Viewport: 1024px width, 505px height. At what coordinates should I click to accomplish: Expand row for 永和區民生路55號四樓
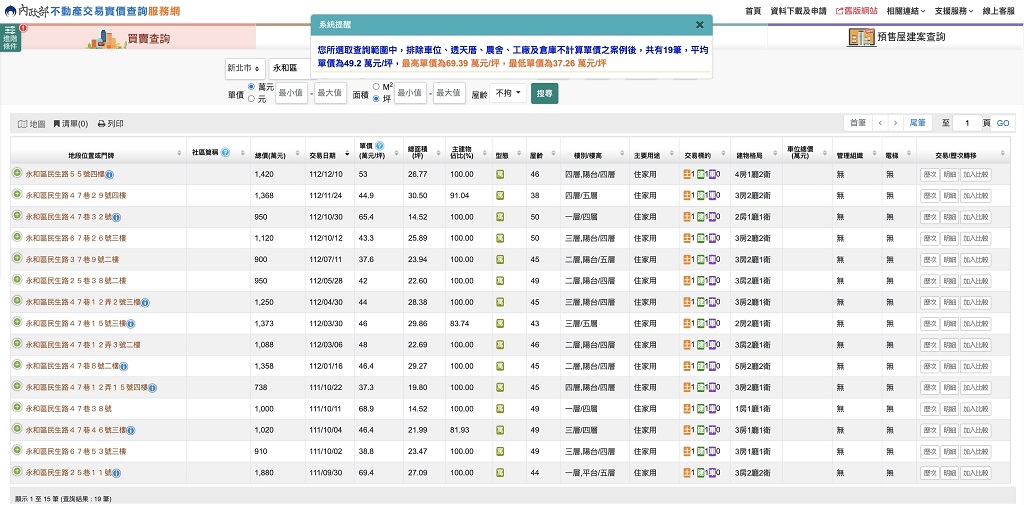[17, 174]
